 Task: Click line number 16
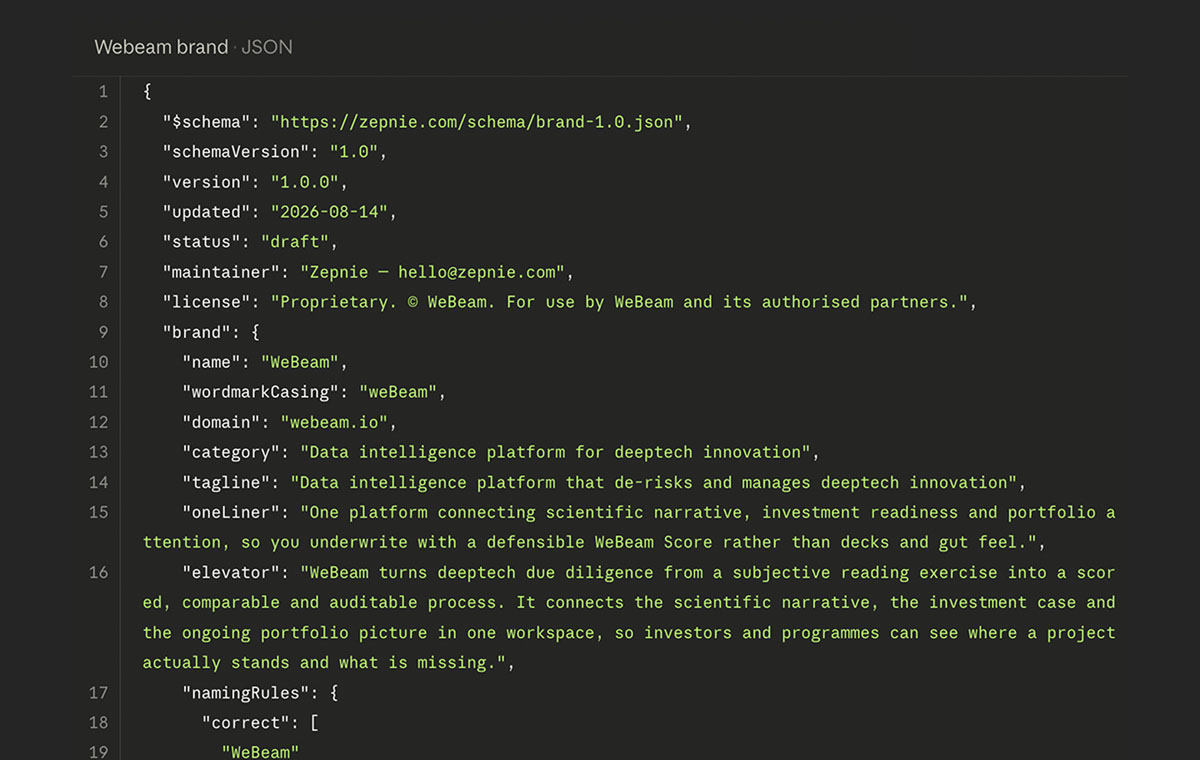pyautogui.click(x=99, y=572)
